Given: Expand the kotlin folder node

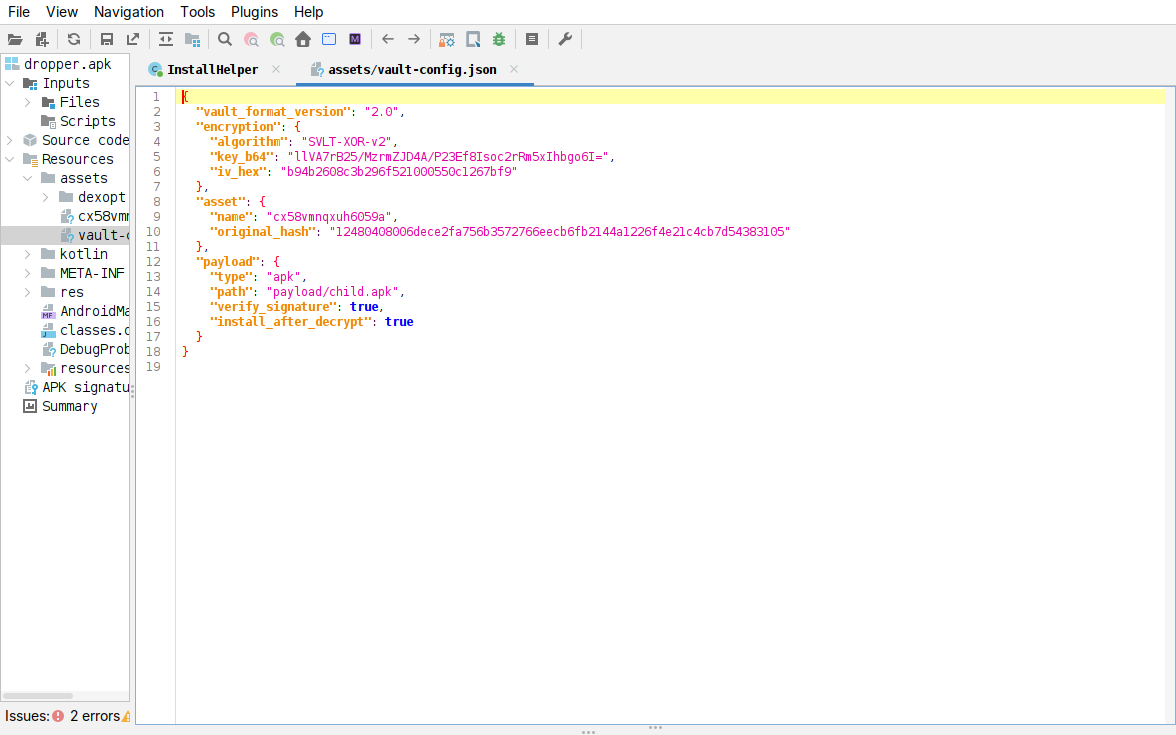Looking at the screenshot, I should click(28, 254).
